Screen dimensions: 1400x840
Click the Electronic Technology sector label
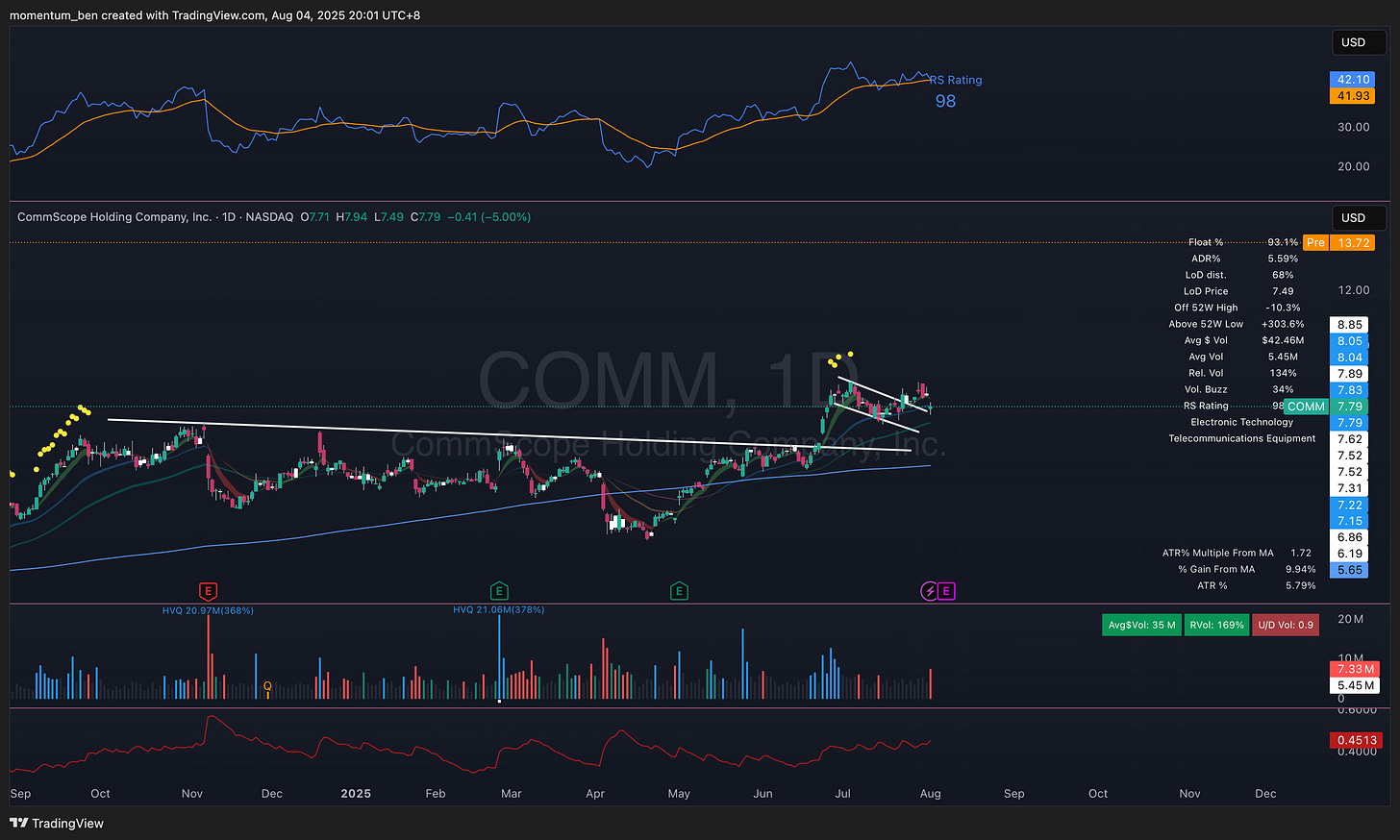point(1242,422)
